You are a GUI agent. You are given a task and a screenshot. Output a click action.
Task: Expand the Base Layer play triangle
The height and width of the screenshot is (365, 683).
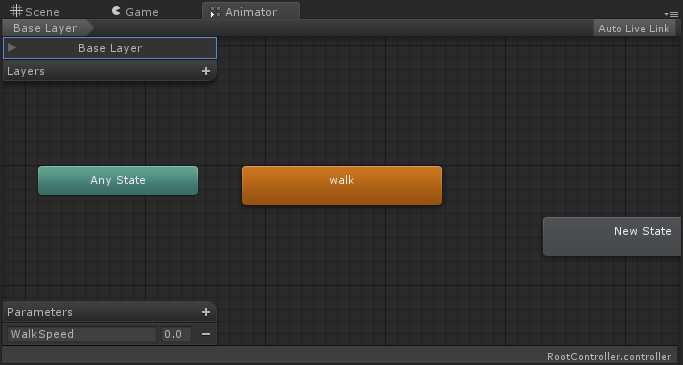(x=12, y=47)
